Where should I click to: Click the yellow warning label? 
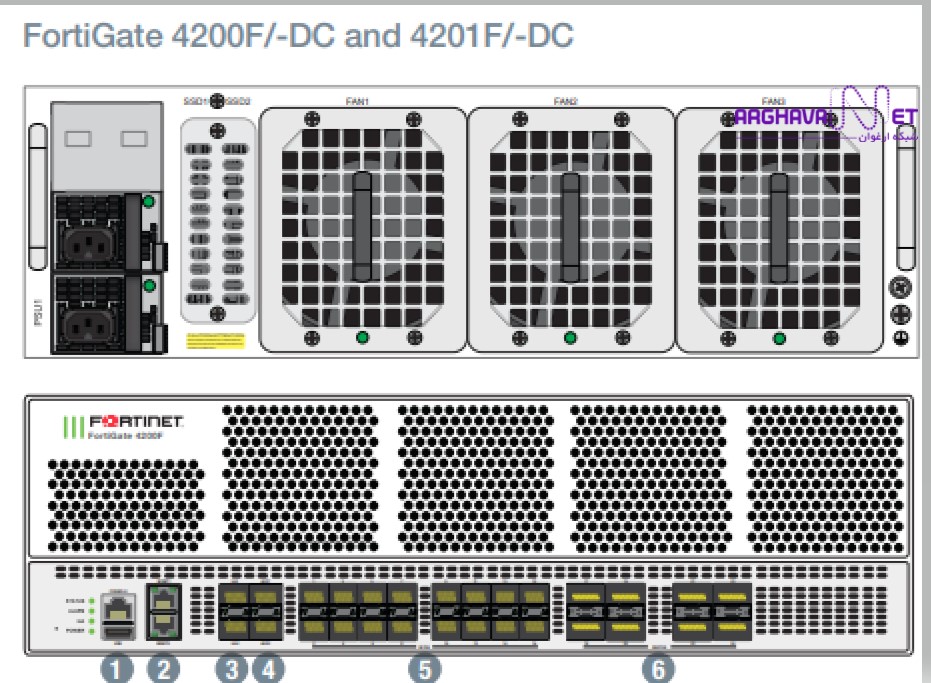click(216, 341)
